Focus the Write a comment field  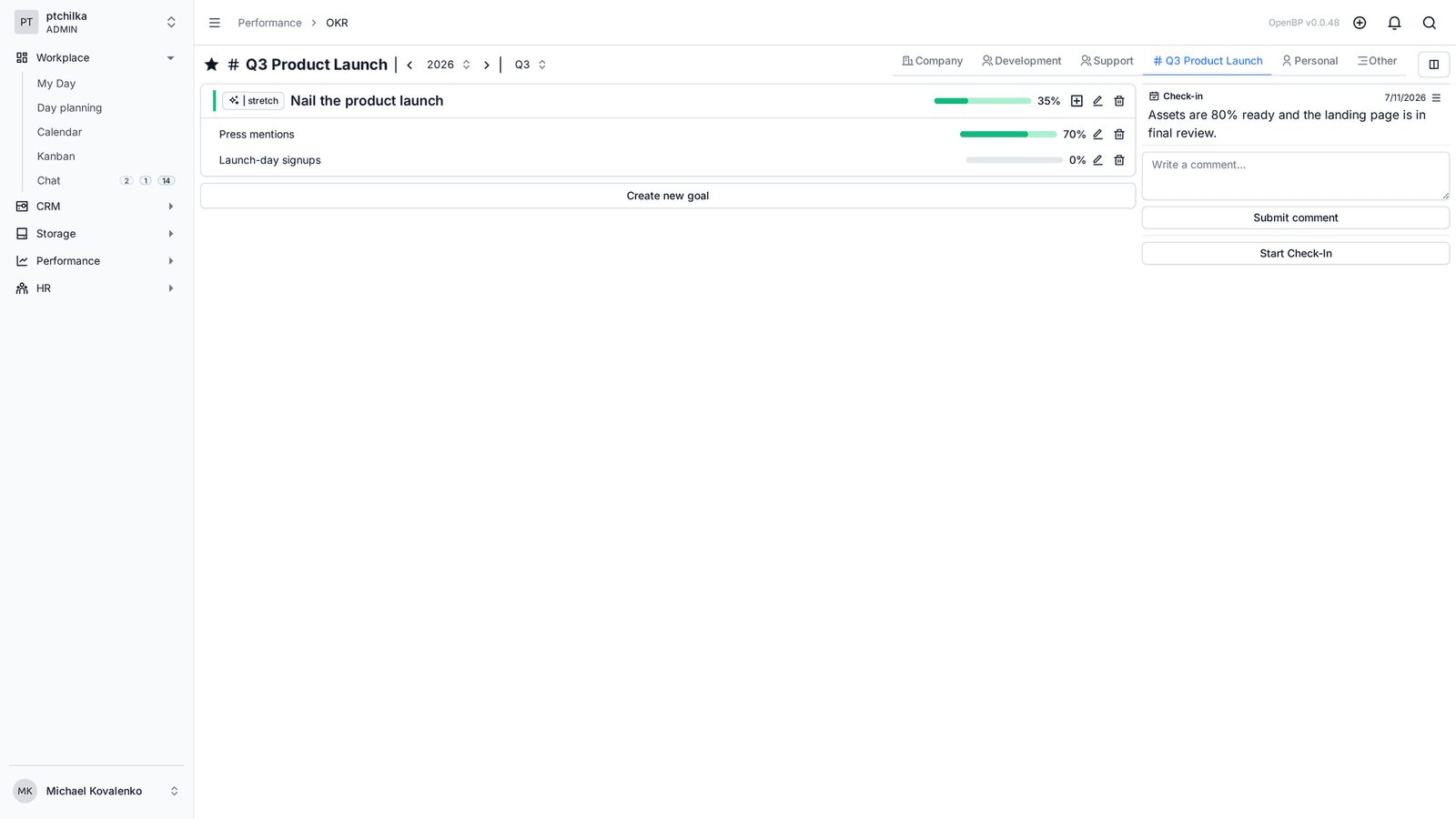(x=1296, y=176)
